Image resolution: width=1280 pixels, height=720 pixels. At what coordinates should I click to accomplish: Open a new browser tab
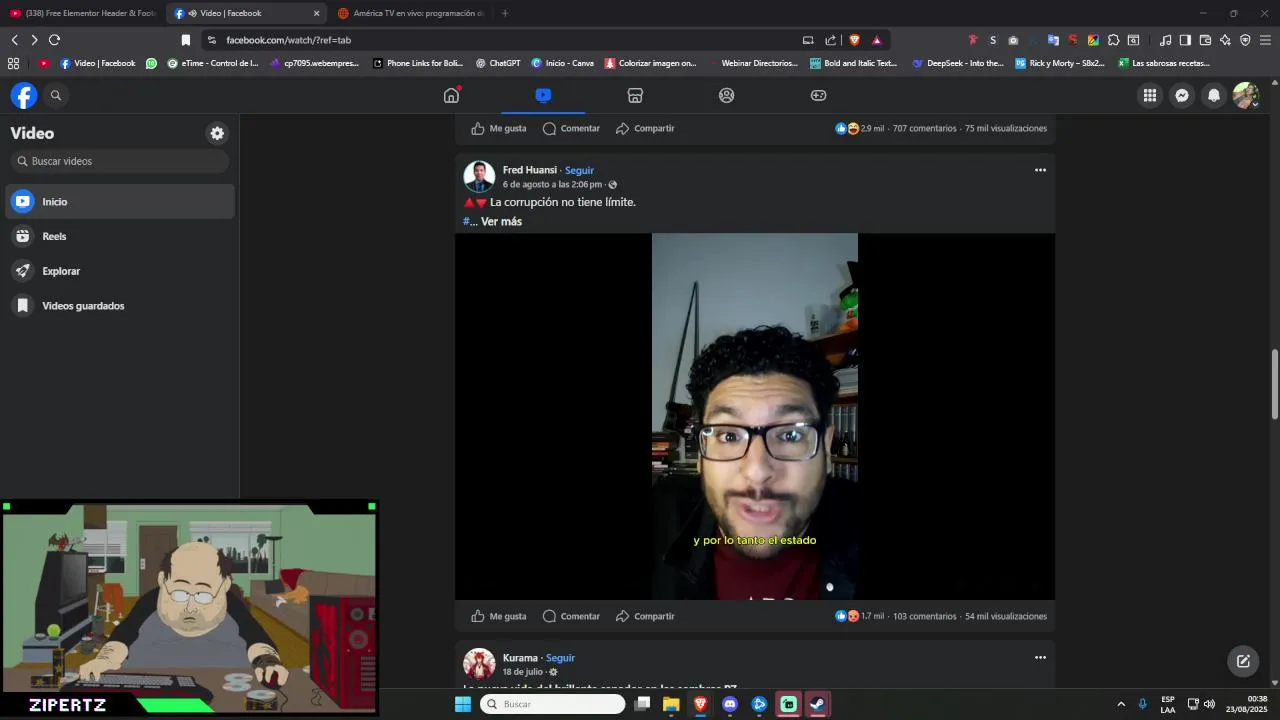click(x=504, y=13)
